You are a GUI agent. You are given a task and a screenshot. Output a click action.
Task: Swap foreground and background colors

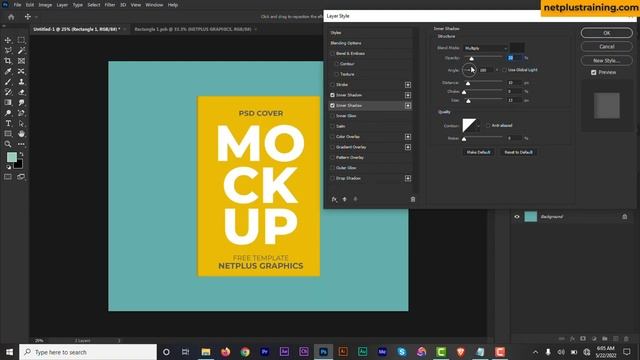(x=21, y=154)
